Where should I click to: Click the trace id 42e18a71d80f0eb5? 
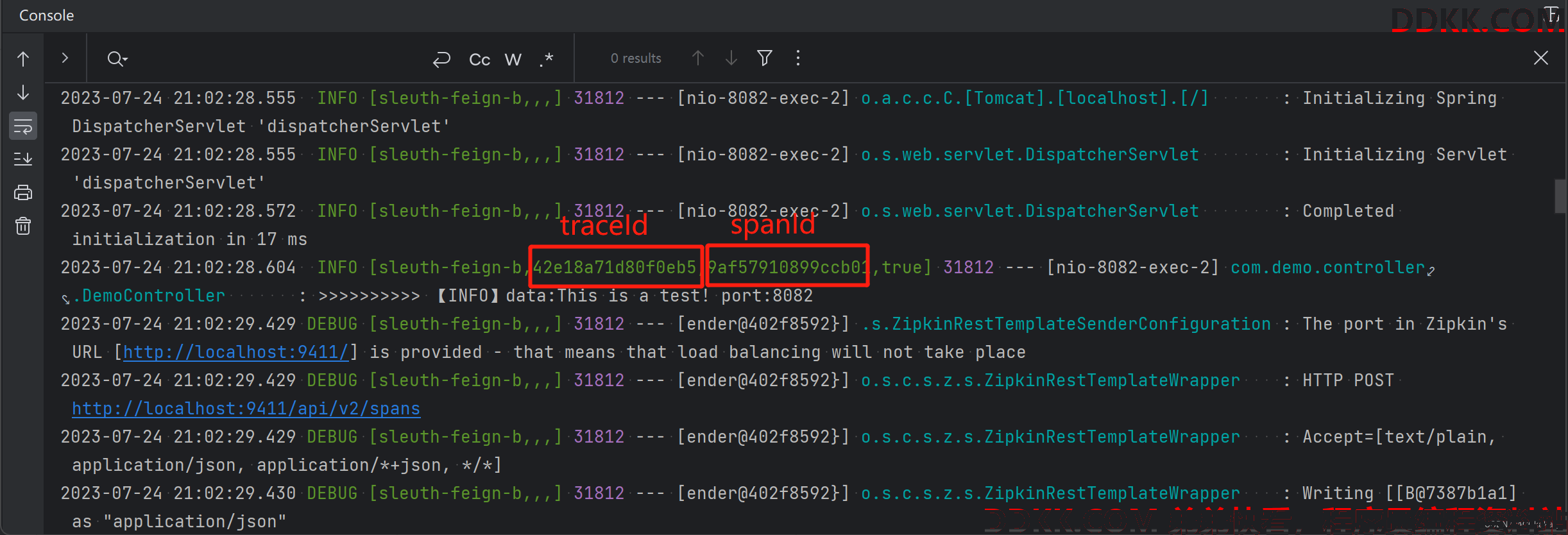click(x=615, y=267)
